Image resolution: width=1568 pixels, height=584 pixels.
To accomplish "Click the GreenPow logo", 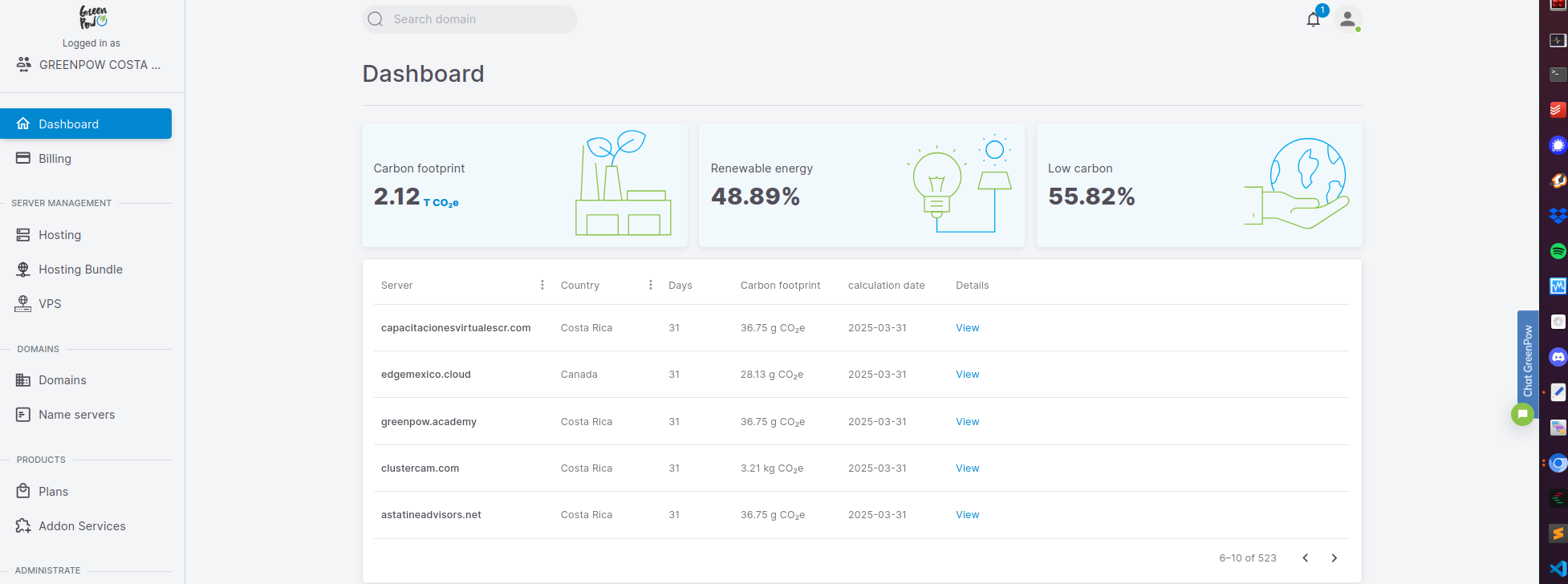I will pos(92,18).
